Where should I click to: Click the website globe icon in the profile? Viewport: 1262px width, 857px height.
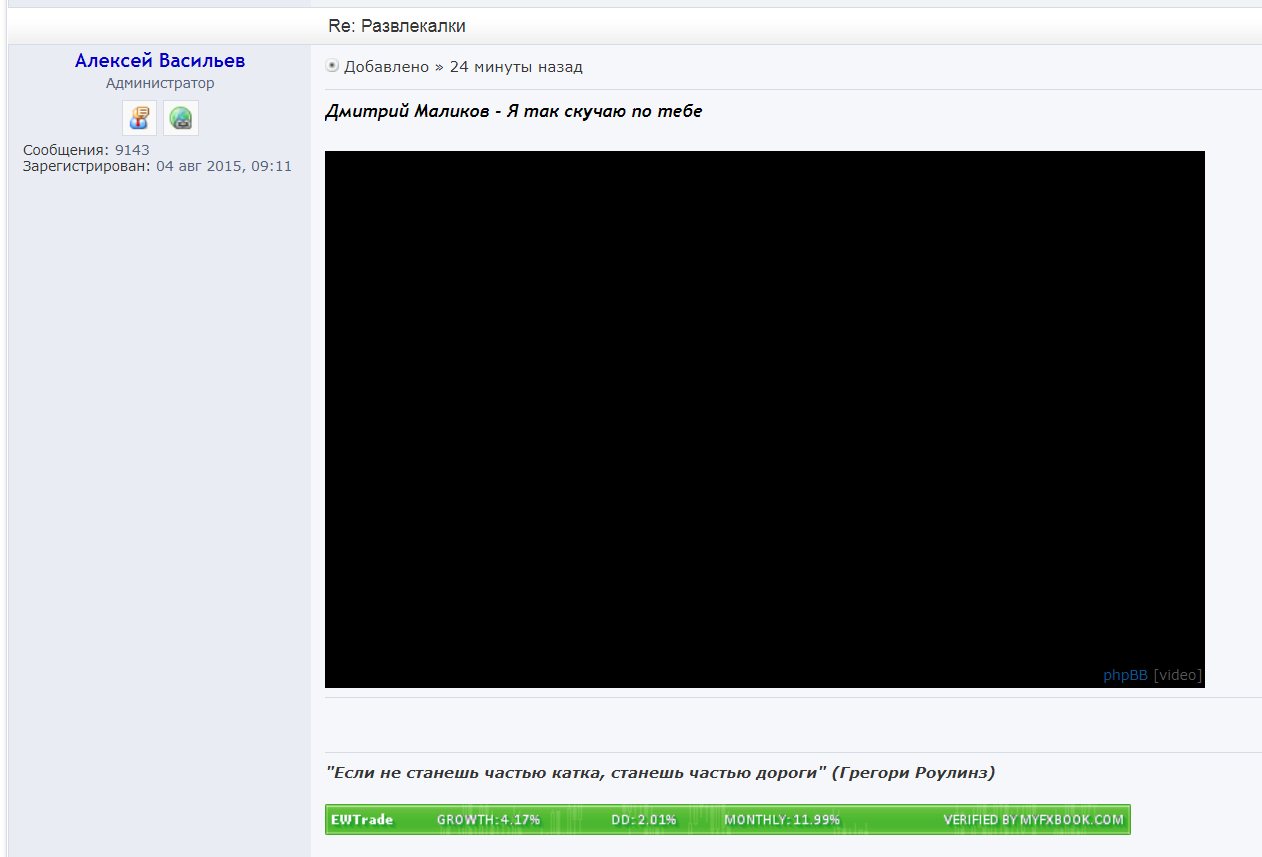pos(181,118)
